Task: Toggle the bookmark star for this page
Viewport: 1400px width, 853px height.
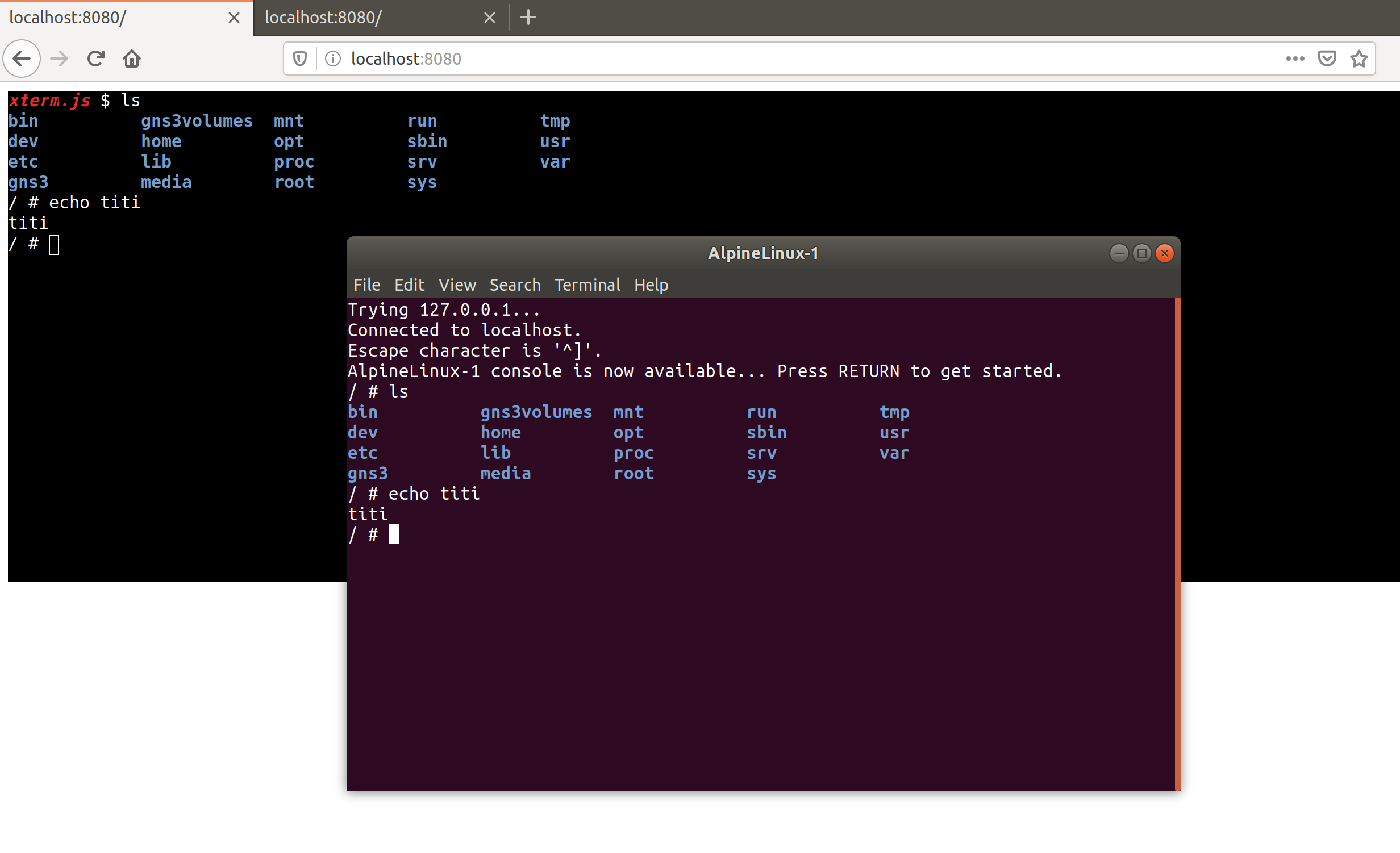Action: pos(1359,58)
